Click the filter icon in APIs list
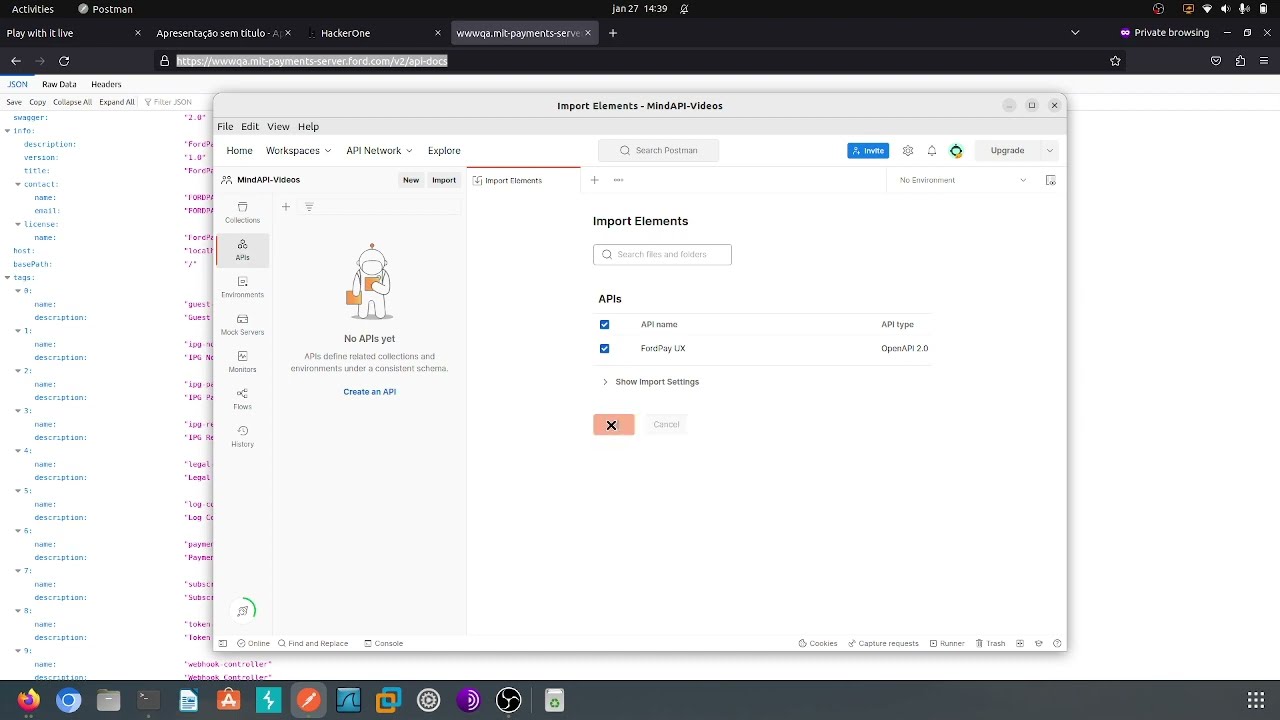The width and height of the screenshot is (1280, 720). (x=309, y=207)
